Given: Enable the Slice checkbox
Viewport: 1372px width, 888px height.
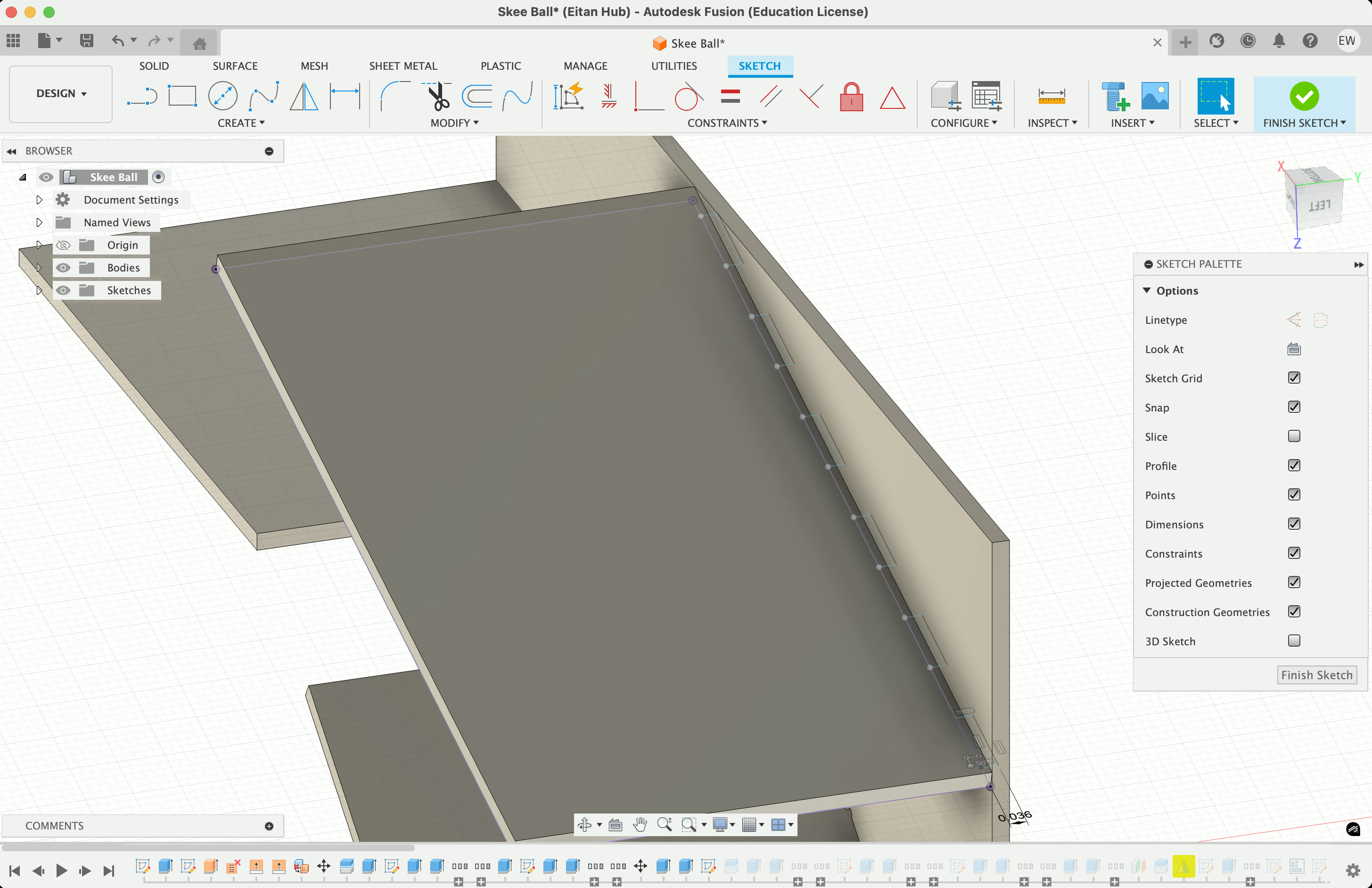Looking at the screenshot, I should [1294, 436].
